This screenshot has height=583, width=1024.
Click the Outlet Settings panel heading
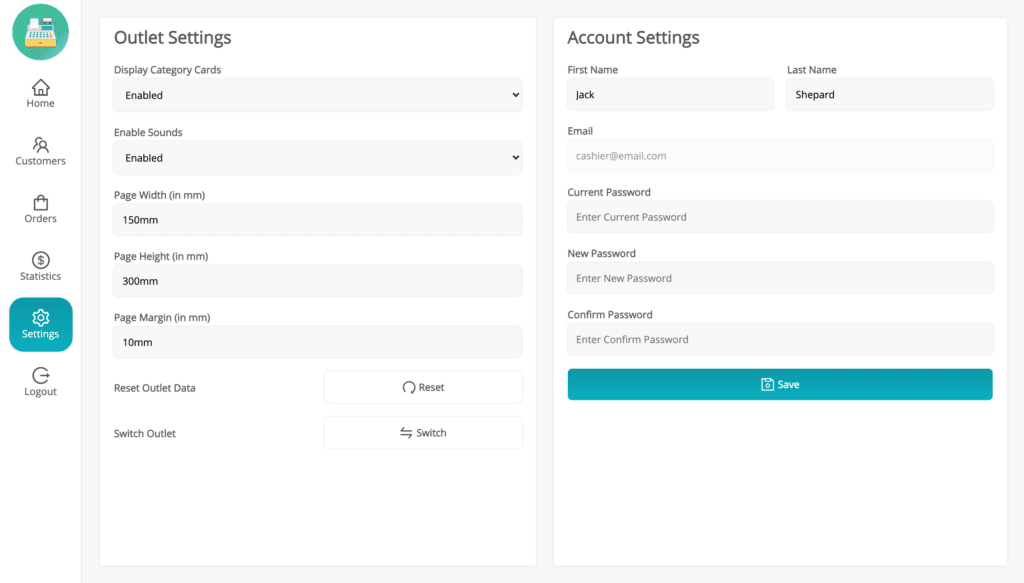coord(174,37)
